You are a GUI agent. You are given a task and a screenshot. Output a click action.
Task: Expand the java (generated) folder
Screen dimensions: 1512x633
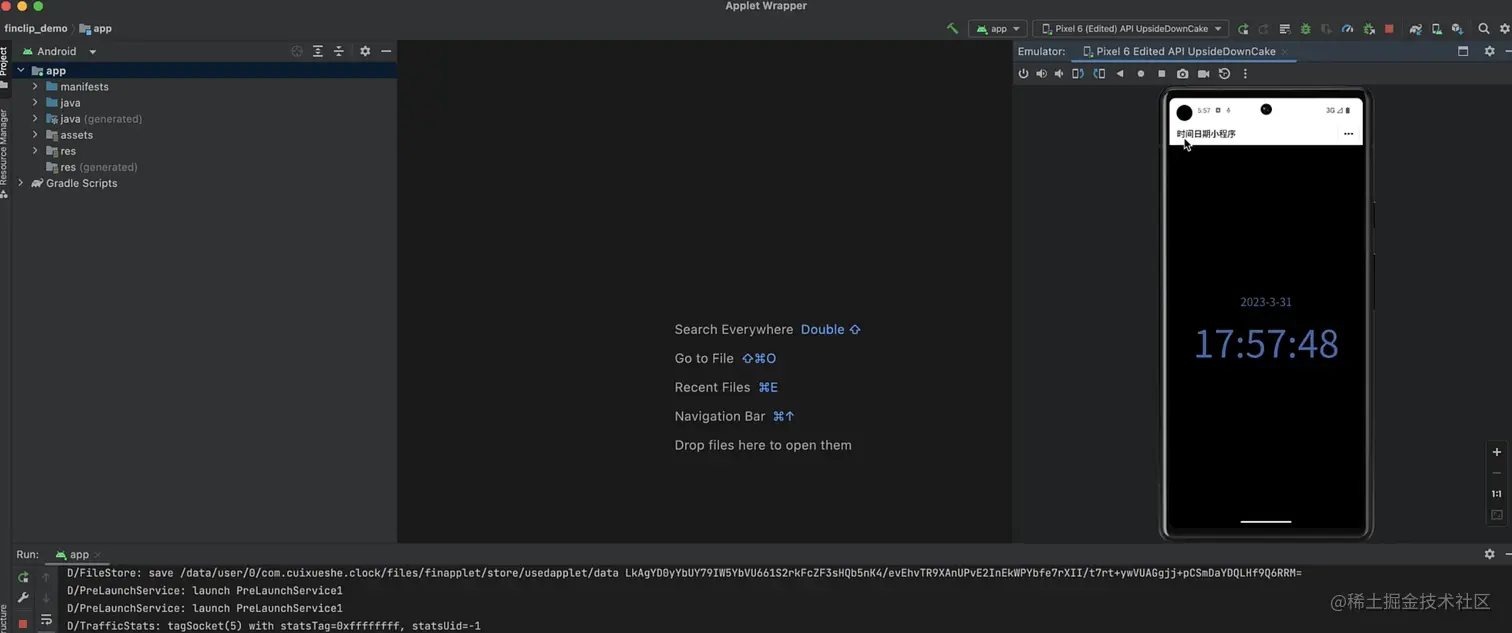click(35, 119)
